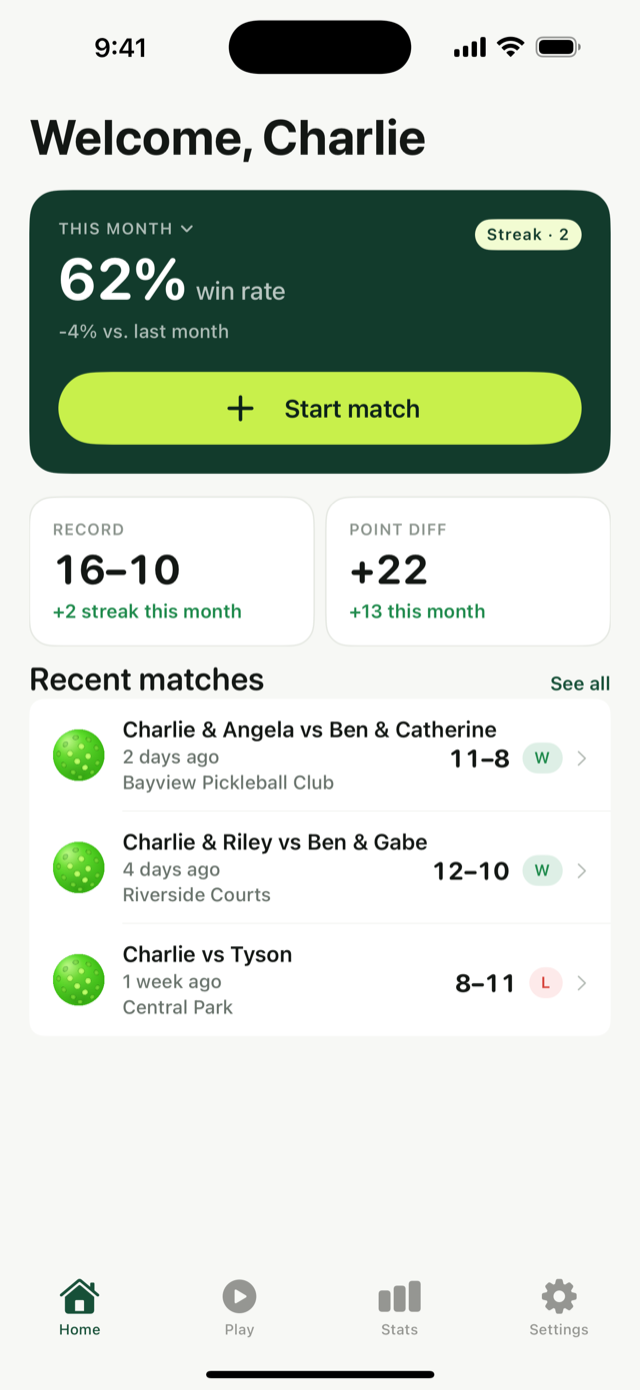Open the Point Diff +22 card
Image resolution: width=640 pixels, height=1390 pixels.
[x=468, y=571]
